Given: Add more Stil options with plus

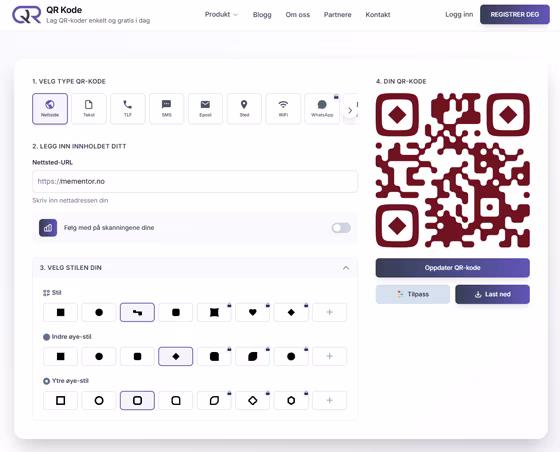Looking at the screenshot, I should [330, 312].
